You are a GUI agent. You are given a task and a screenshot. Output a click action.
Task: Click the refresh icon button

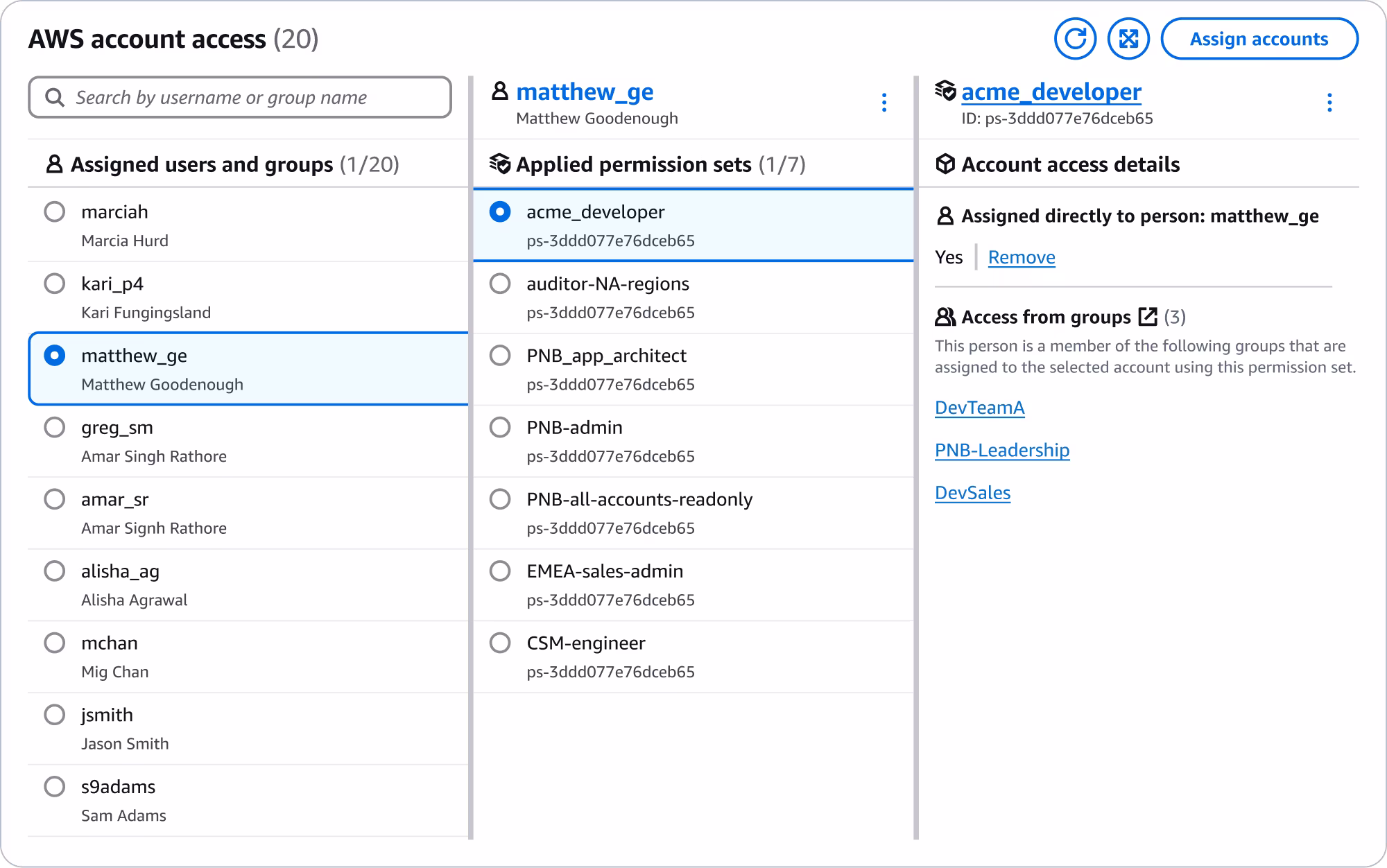[x=1075, y=39]
